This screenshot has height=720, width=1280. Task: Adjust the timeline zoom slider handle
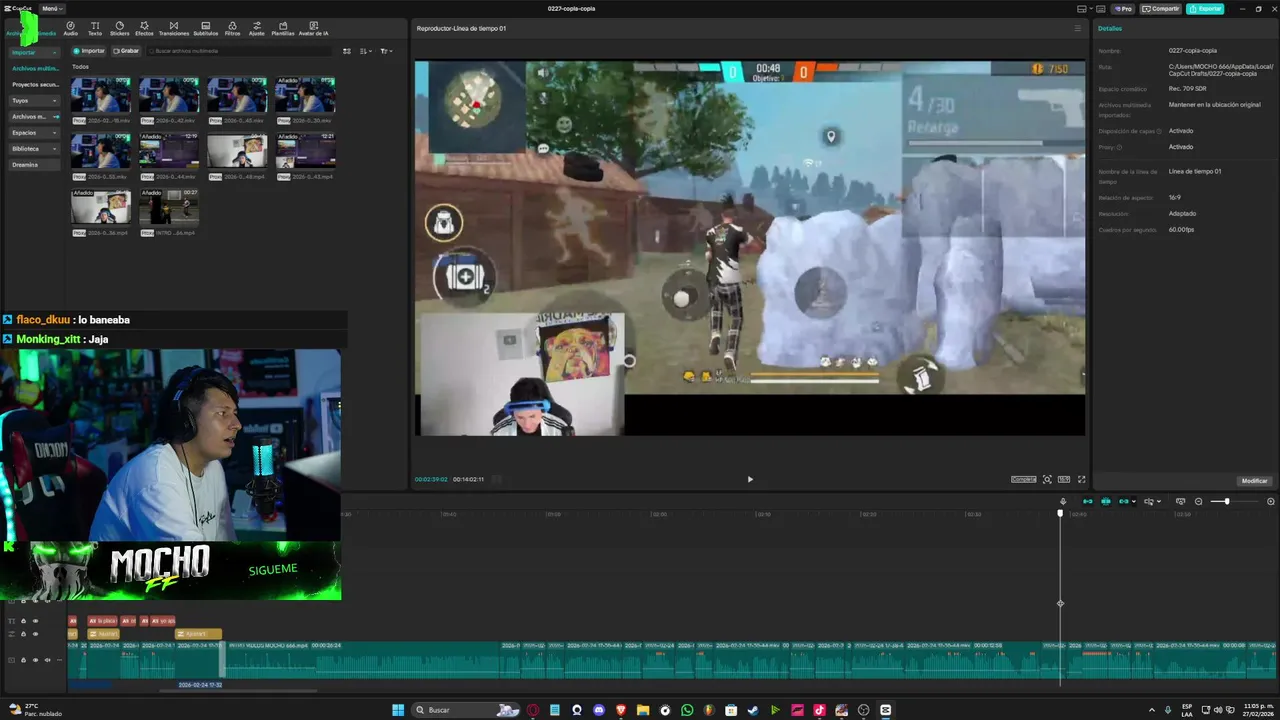1227,501
